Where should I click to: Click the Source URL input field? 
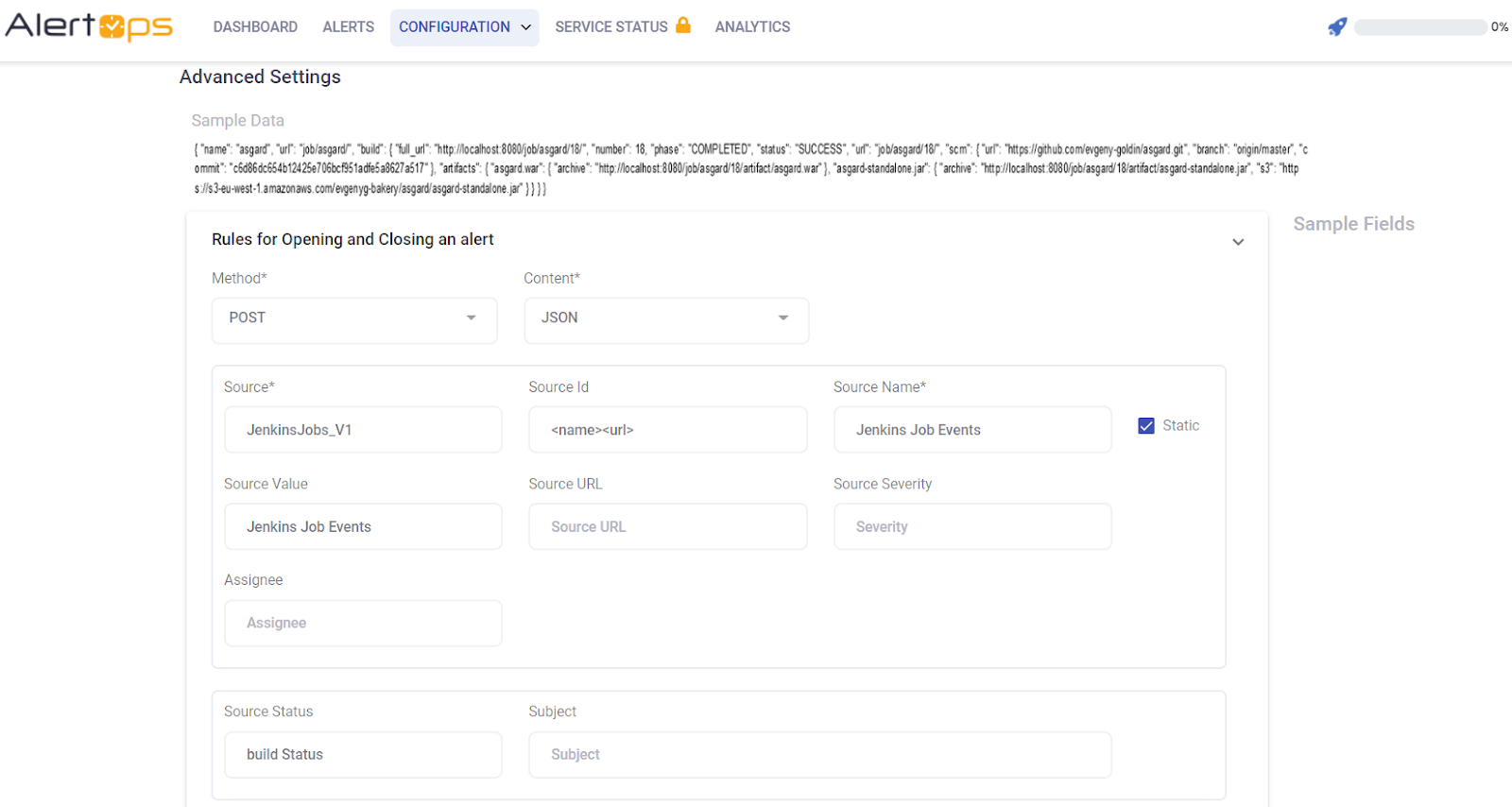(667, 527)
